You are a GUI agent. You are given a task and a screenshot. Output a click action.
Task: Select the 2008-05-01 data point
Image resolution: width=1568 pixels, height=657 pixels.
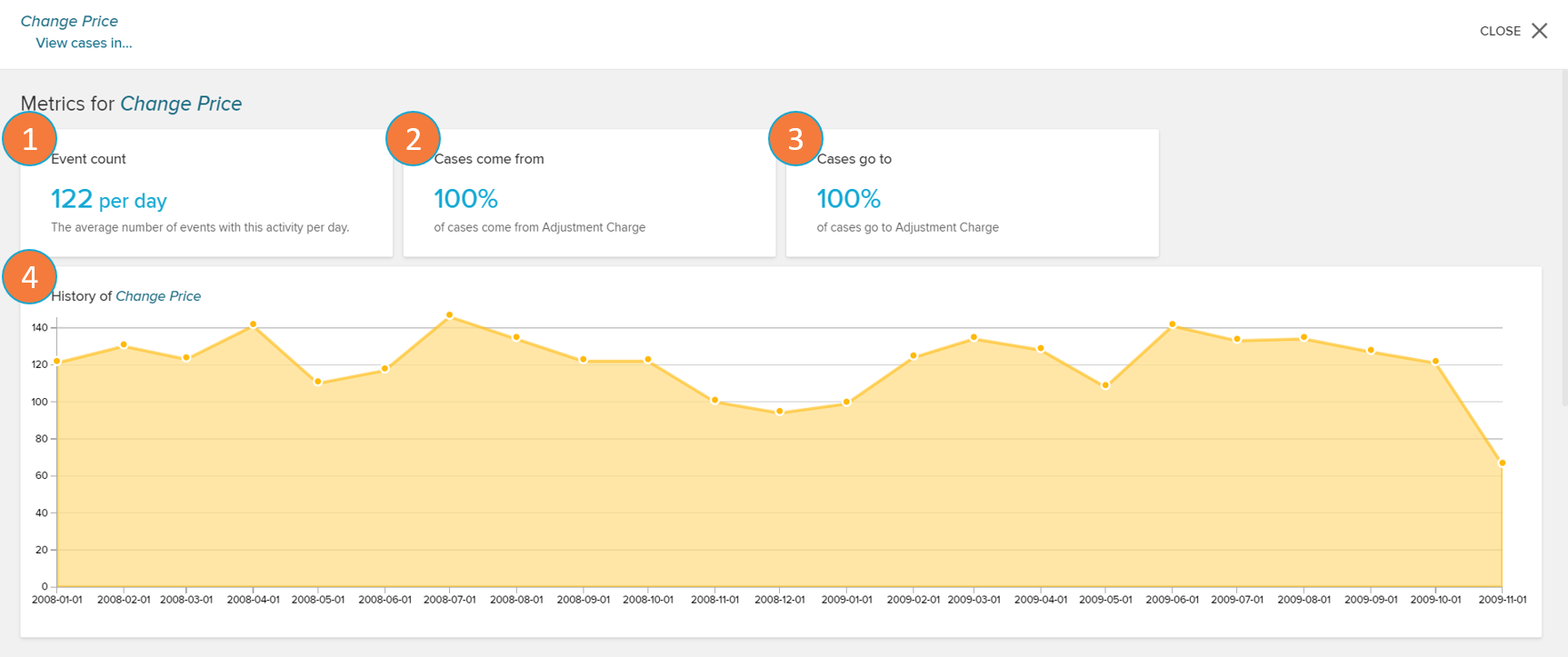point(318,382)
